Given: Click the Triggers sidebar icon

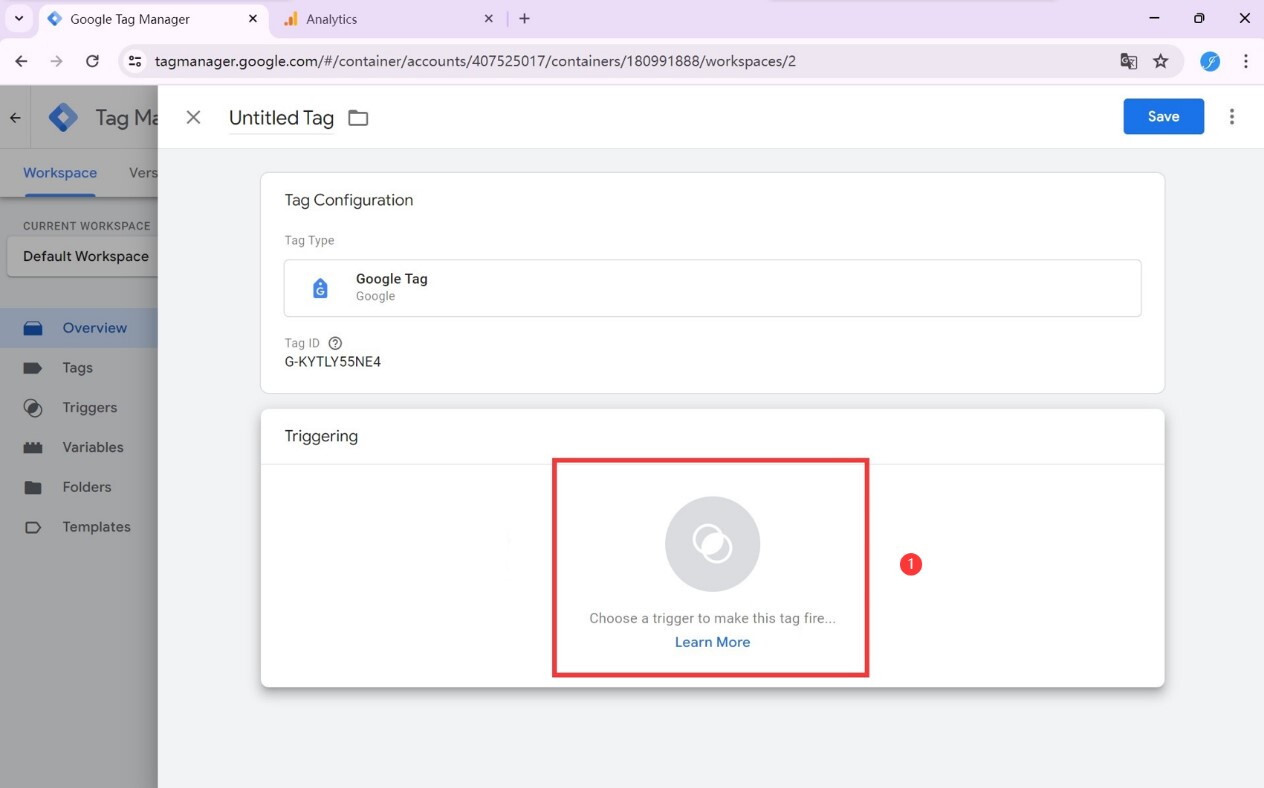Looking at the screenshot, I should [33, 408].
